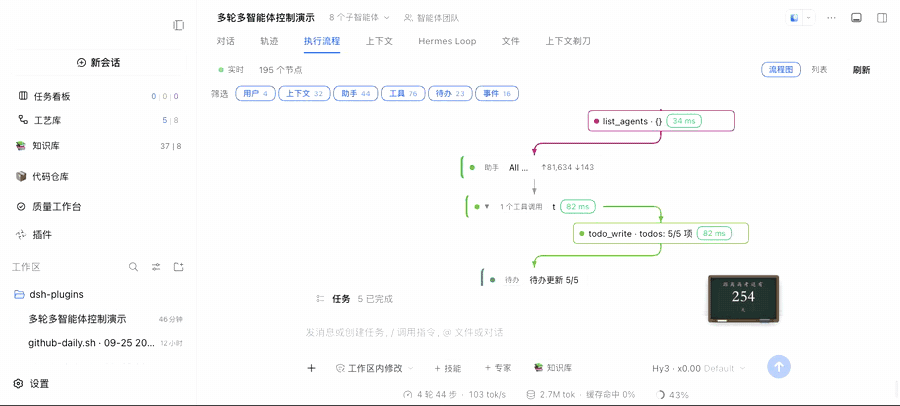The height and width of the screenshot is (406, 900).
Task: Toggle the 事件 16 filter chip
Action: click(x=497, y=94)
